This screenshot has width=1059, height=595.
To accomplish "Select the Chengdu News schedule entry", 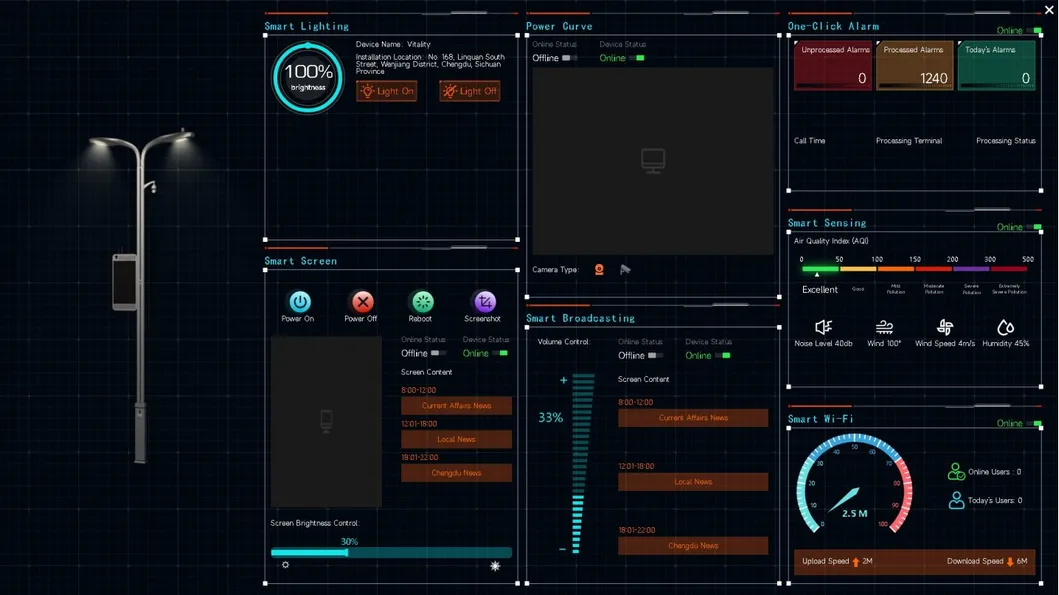I will [456, 472].
